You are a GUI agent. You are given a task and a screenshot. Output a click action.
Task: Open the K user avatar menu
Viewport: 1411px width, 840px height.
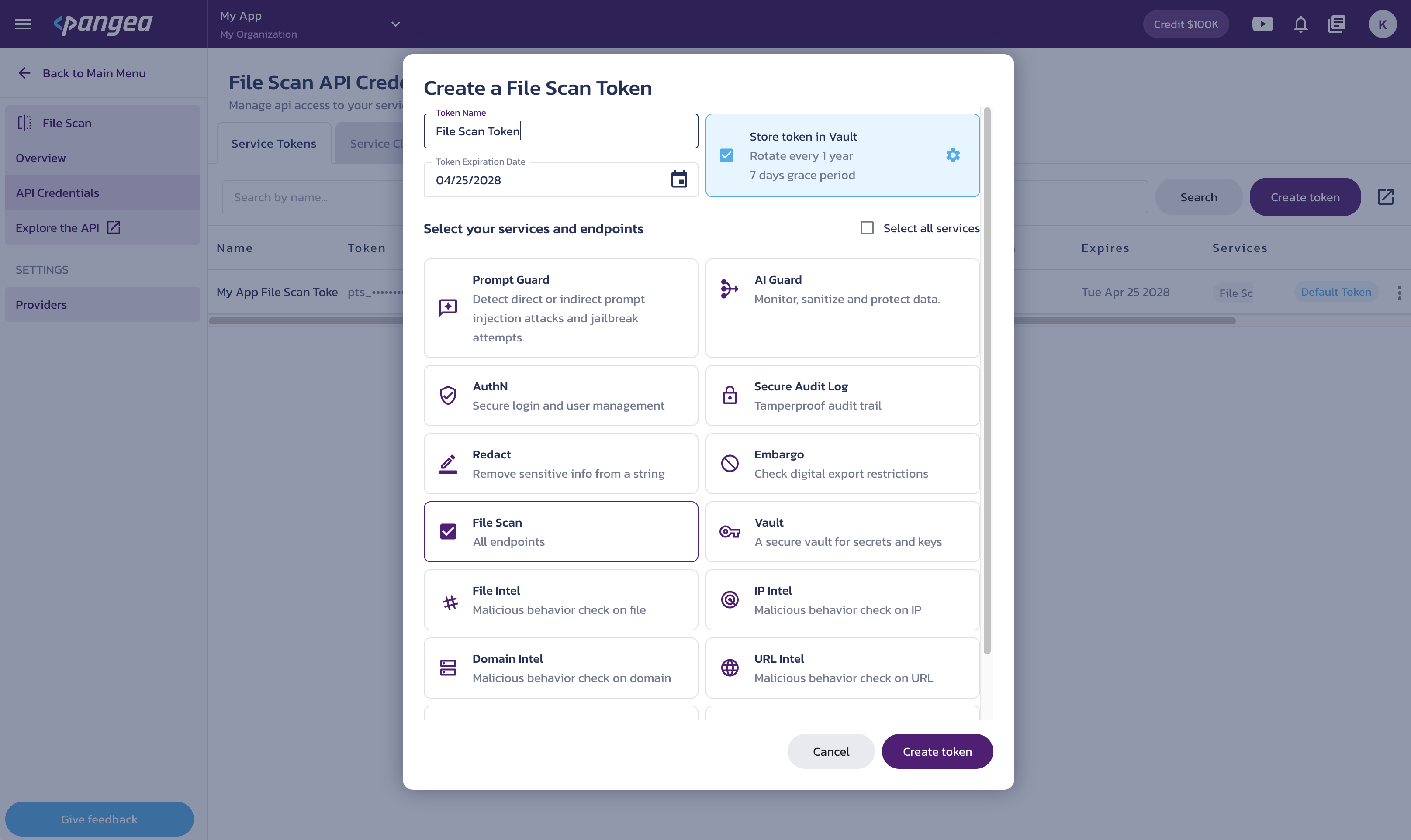[1382, 24]
